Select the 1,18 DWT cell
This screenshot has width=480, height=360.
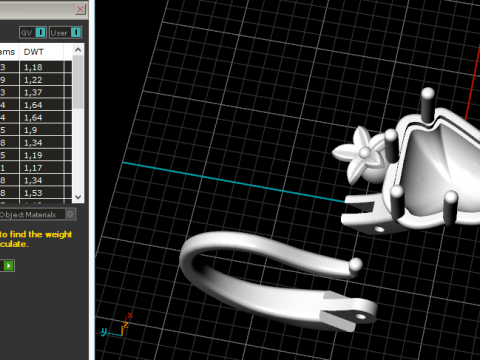[41, 67]
